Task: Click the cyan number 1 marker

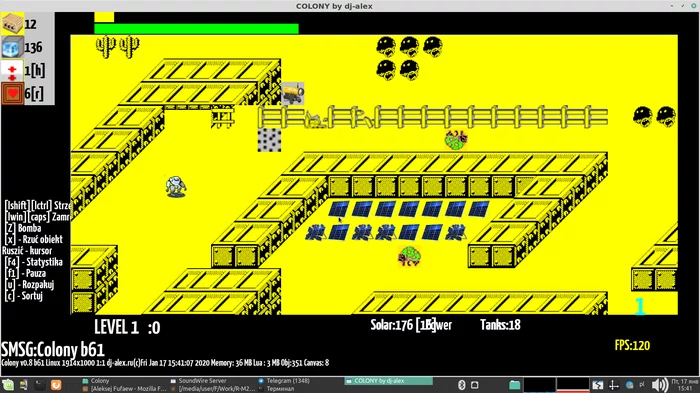Action: [x=640, y=306]
